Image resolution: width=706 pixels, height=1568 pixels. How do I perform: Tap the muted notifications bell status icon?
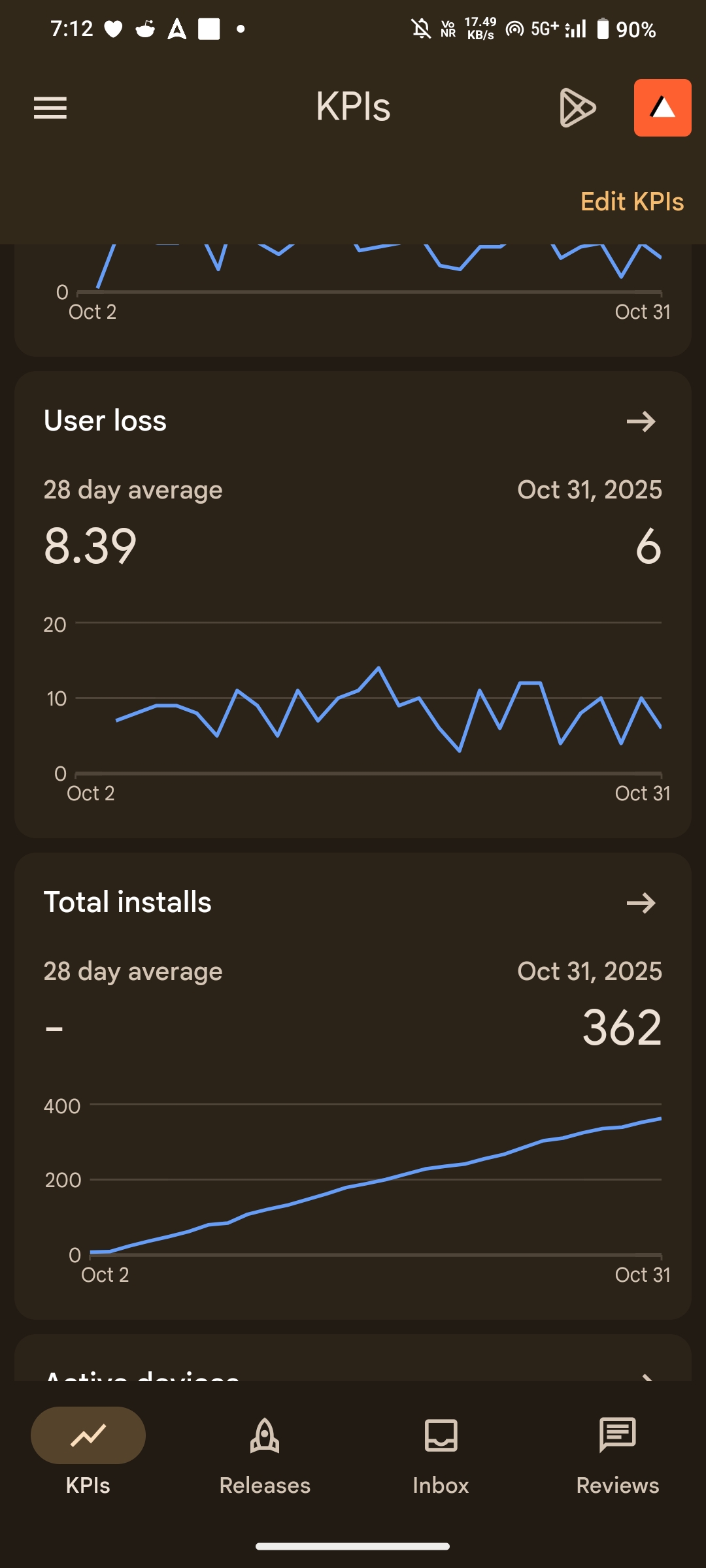421,29
